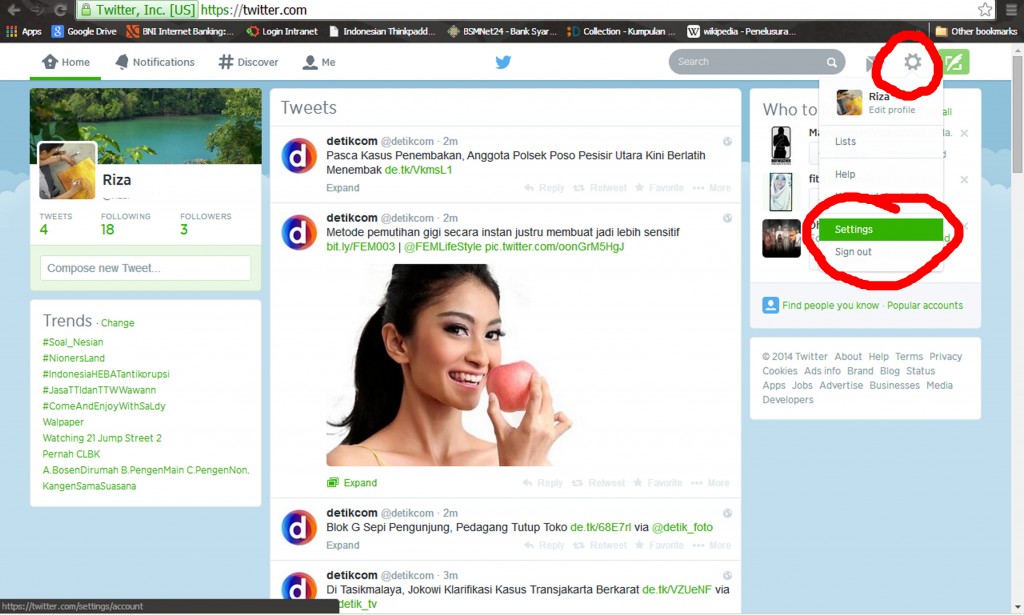1024x615 pixels.
Task: Select Edit profile in the dropdown
Action: 891,110
